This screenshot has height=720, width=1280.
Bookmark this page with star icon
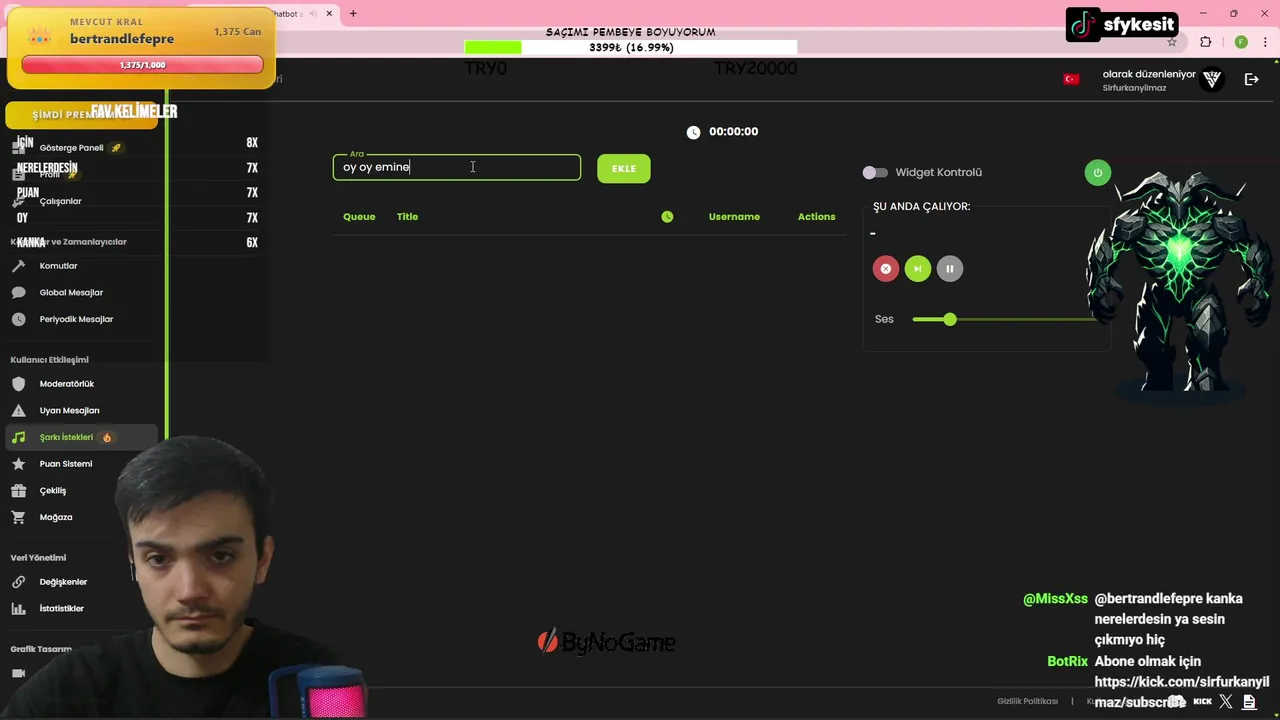coord(1172,42)
